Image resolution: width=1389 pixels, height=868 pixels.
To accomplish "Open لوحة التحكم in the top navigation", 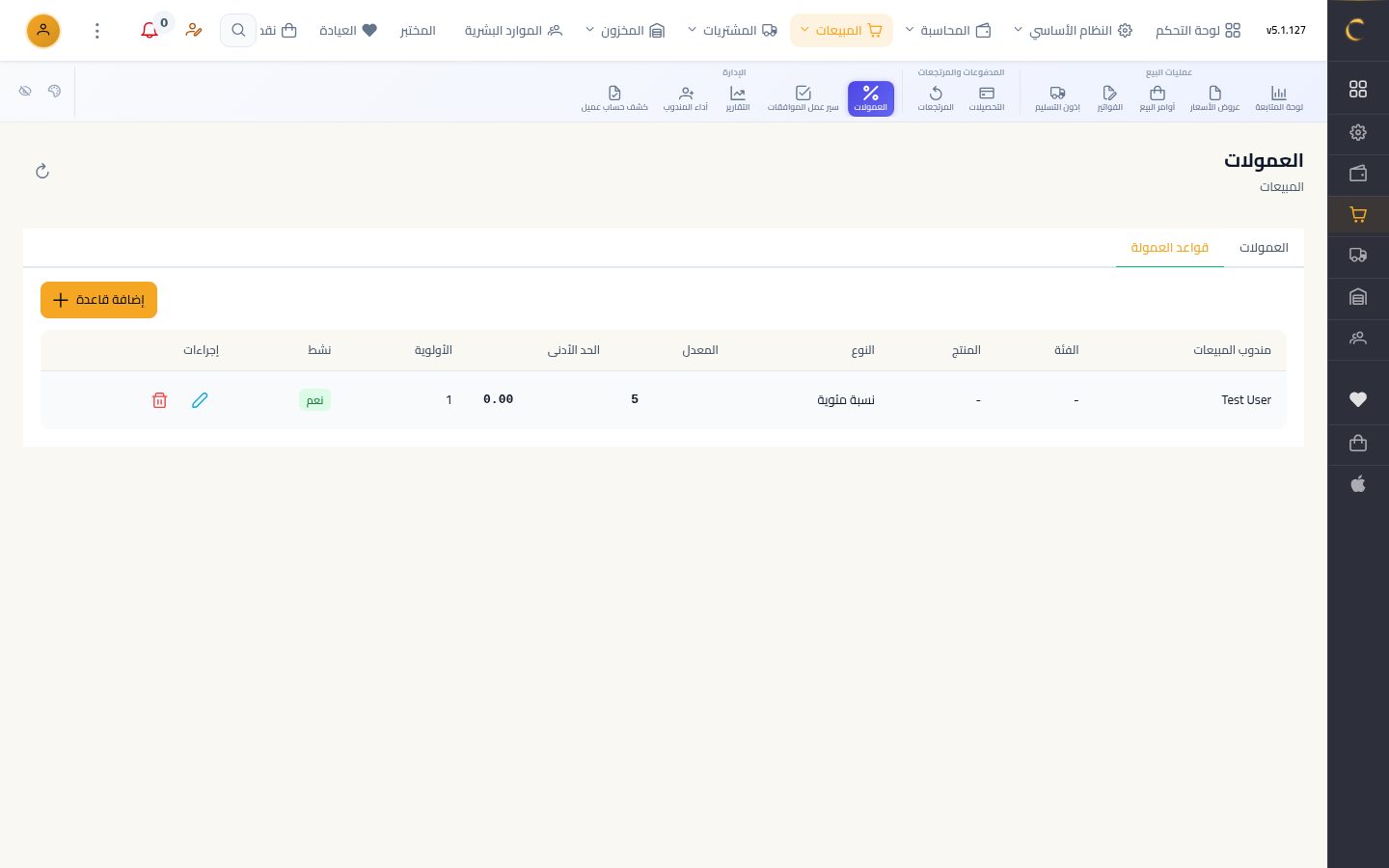I will pyautogui.click(x=1198, y=31).
